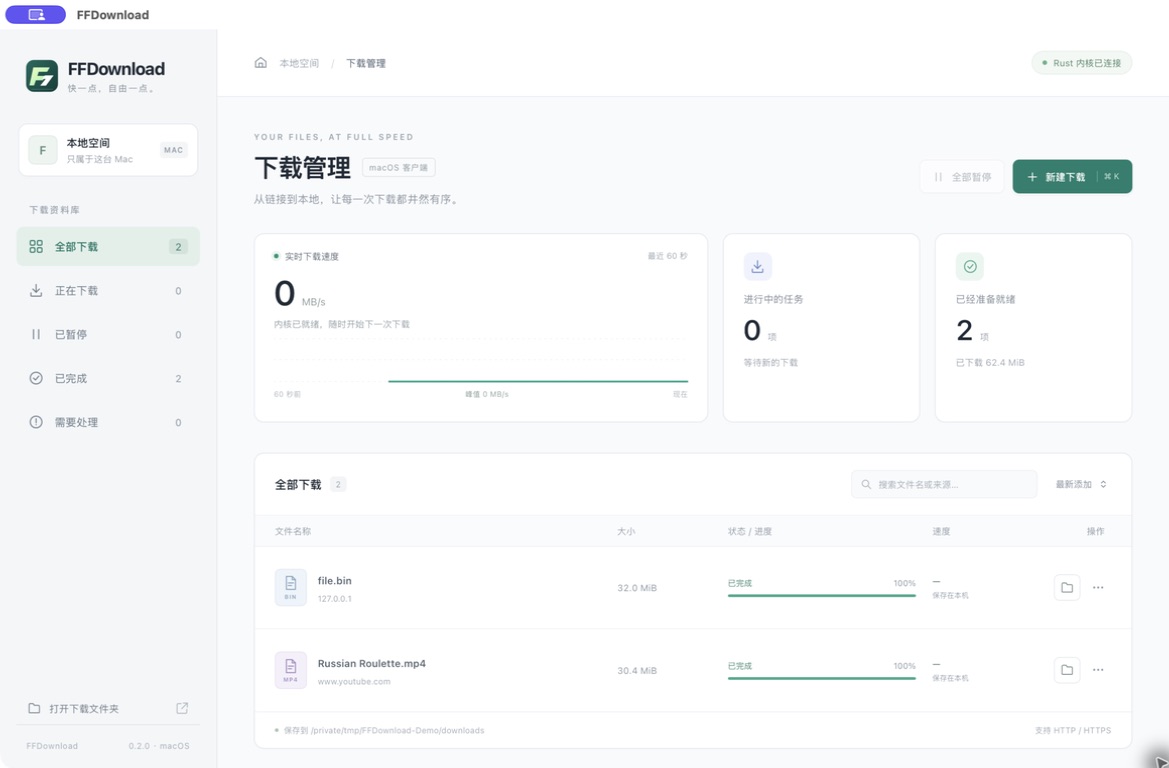
Task: Click 峰值 0 MB/s under the graph
Action: (x=487, y=394)
